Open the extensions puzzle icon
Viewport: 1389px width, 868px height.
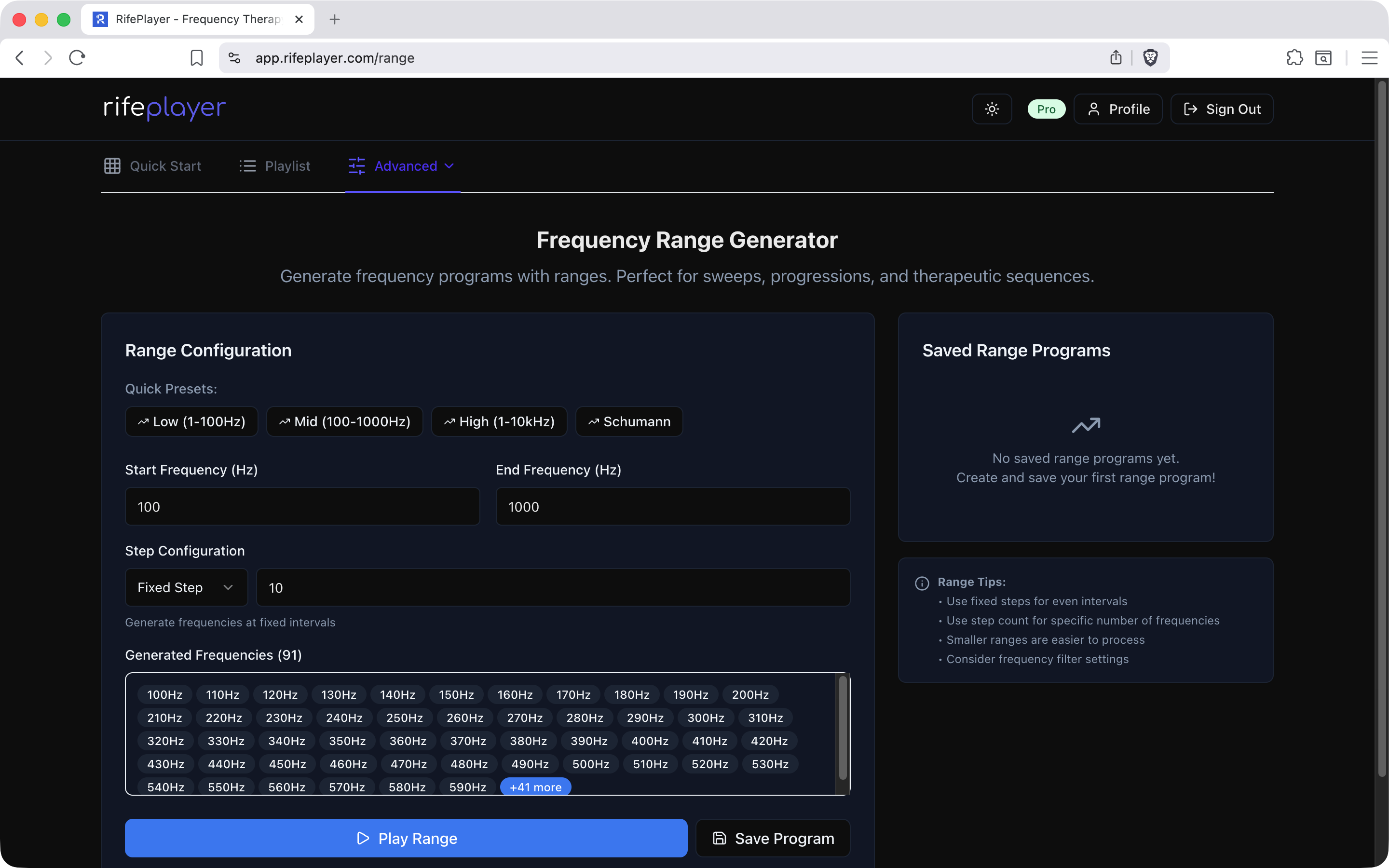1295,58
